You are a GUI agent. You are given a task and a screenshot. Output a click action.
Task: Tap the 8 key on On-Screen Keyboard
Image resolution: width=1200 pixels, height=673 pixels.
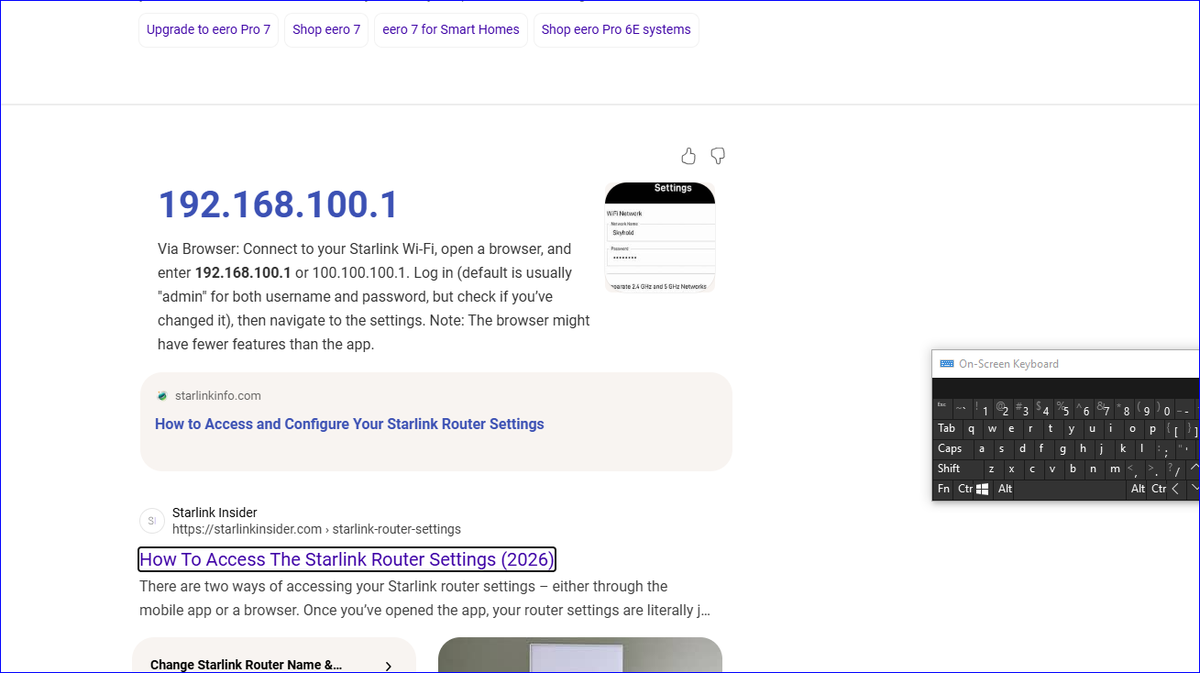tap(1124, 409)
